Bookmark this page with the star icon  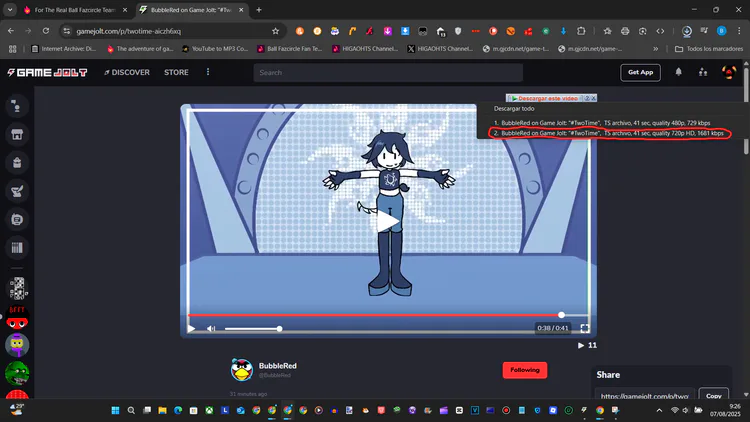click(275, 31)
